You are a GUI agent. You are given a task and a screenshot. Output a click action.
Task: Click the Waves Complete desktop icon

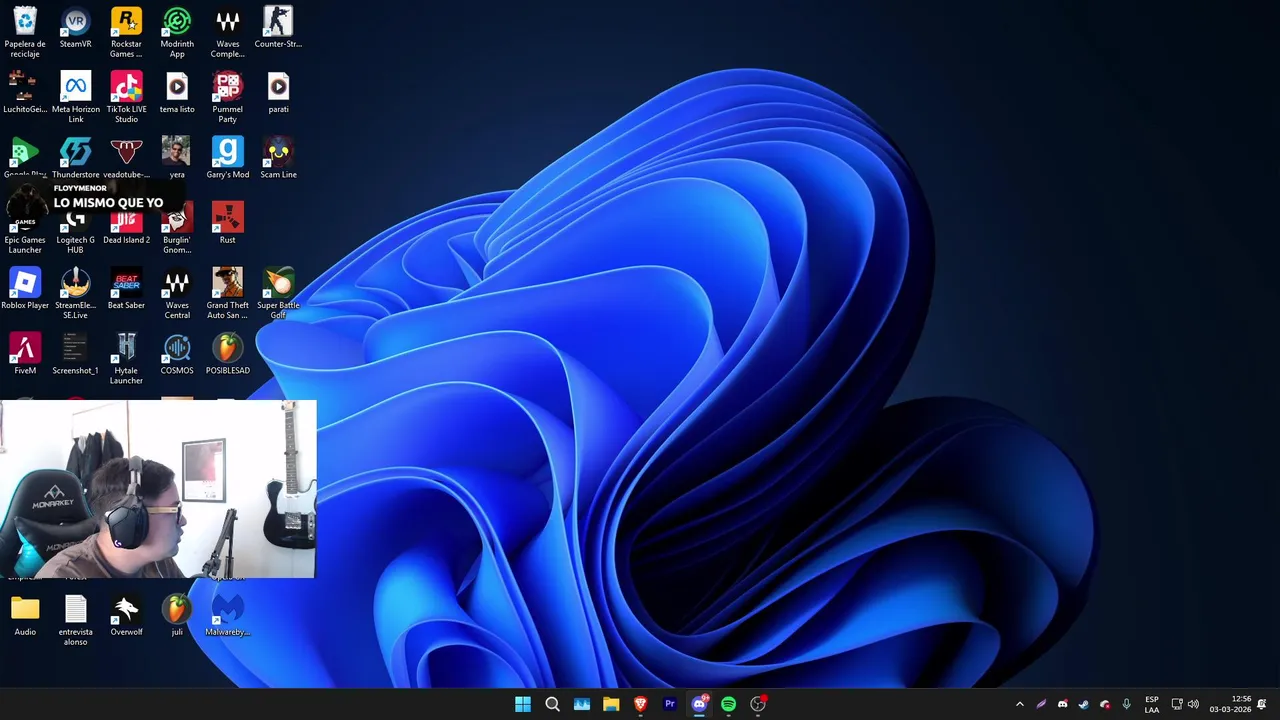(228, 33)
